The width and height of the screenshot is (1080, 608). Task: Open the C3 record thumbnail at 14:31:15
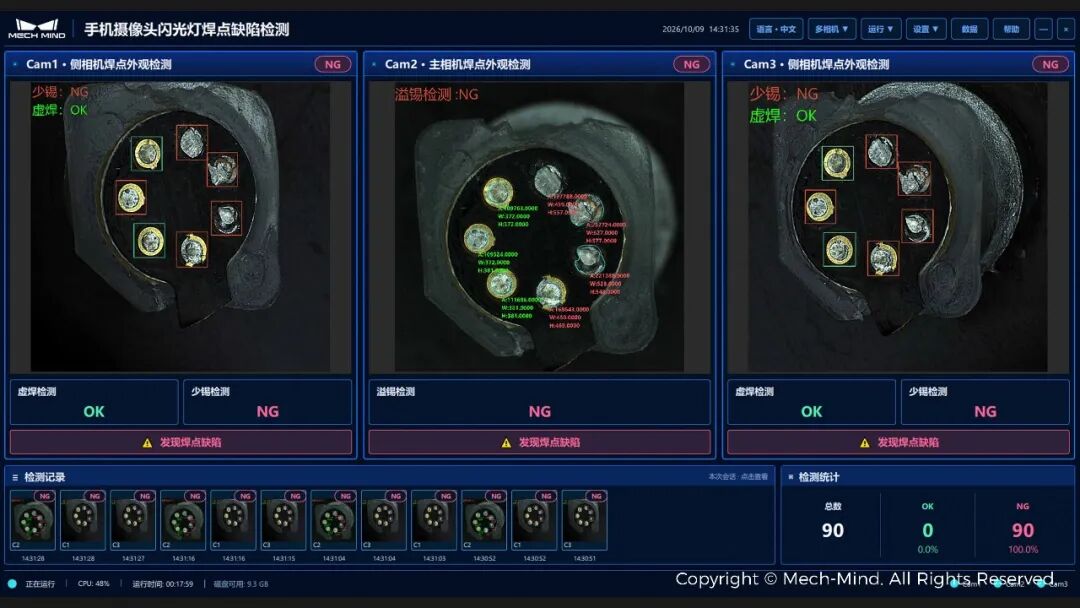click(284, 521)
